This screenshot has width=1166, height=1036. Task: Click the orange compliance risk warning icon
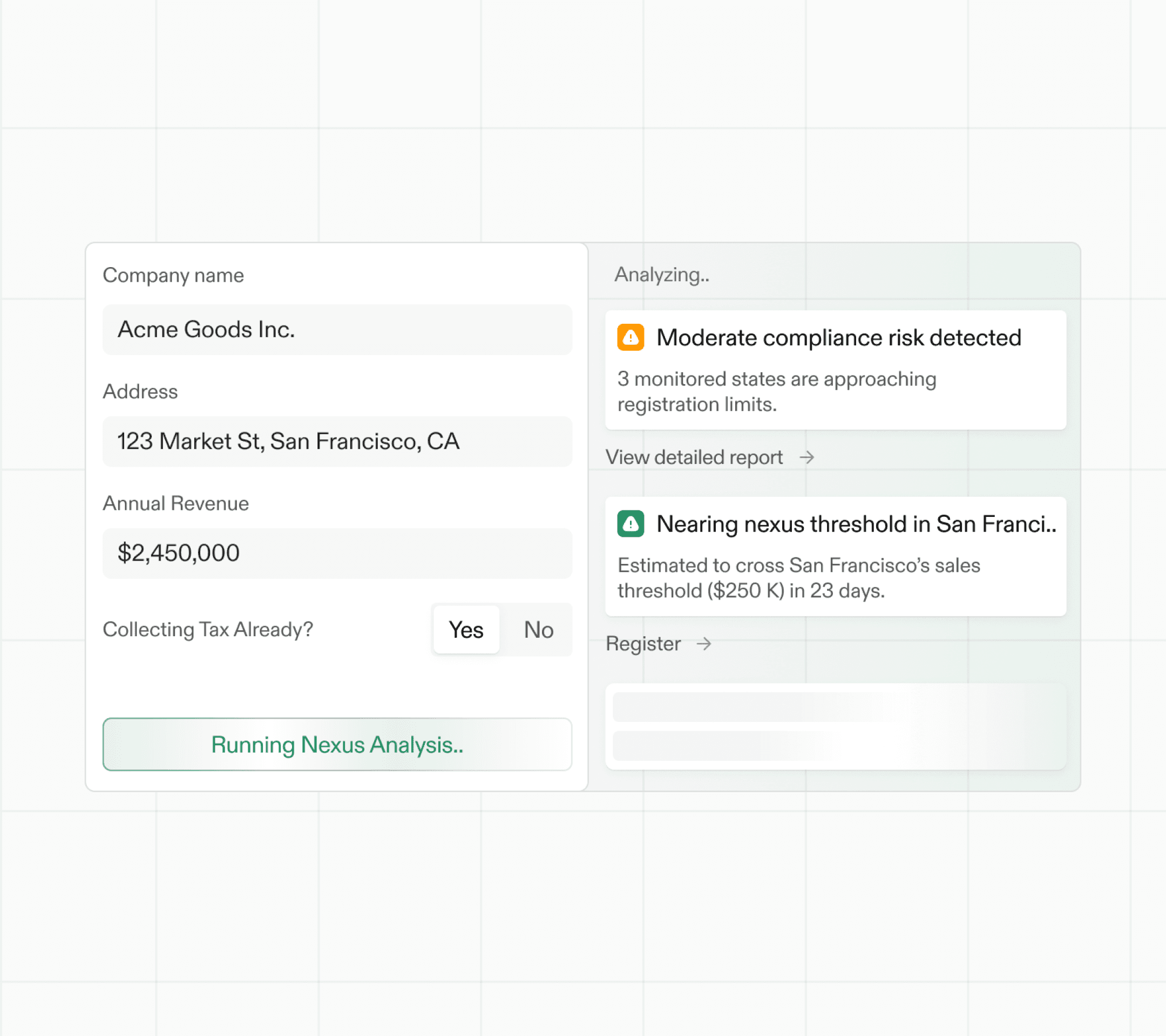click(631, 338)
